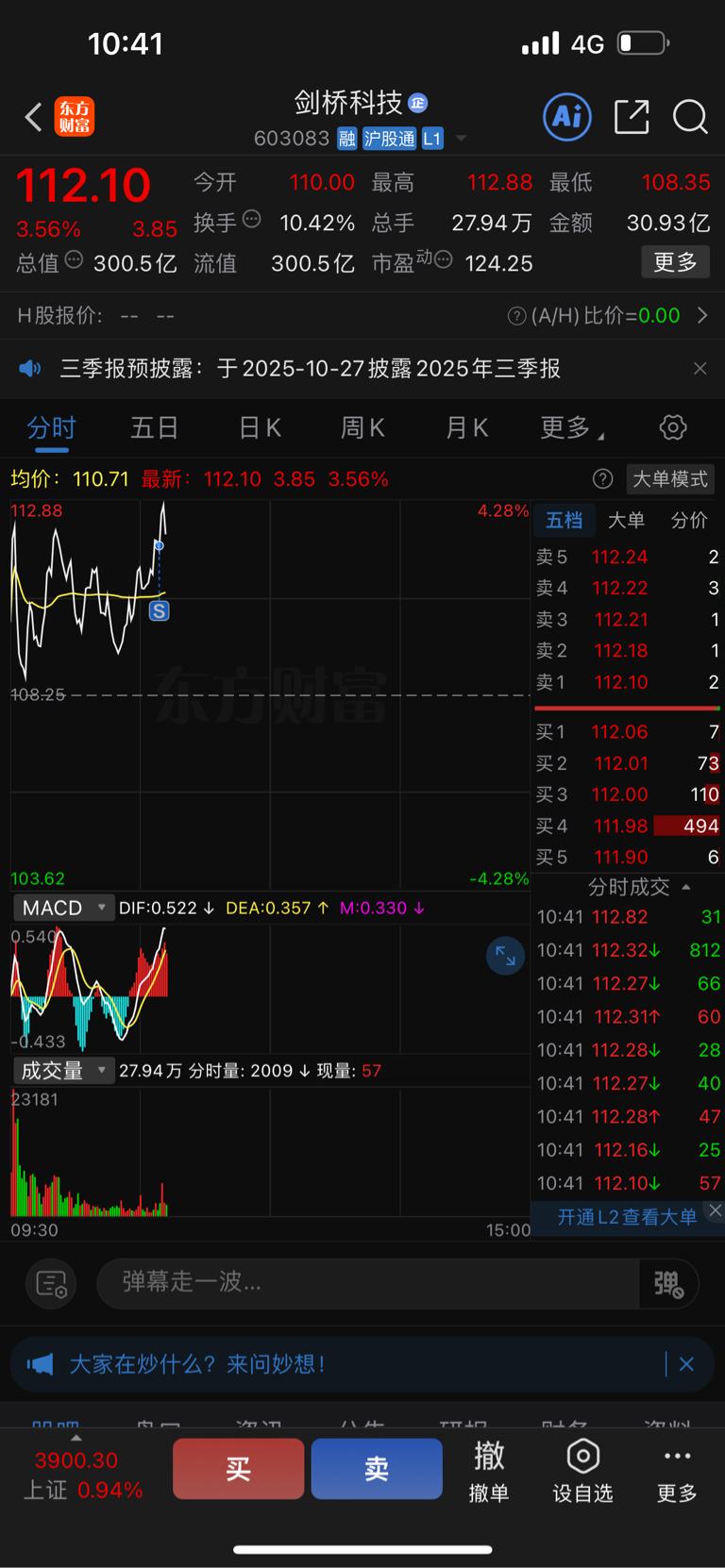Select the 大单 tab
This screenshot has width=725, height=1568.
point(626,521)
